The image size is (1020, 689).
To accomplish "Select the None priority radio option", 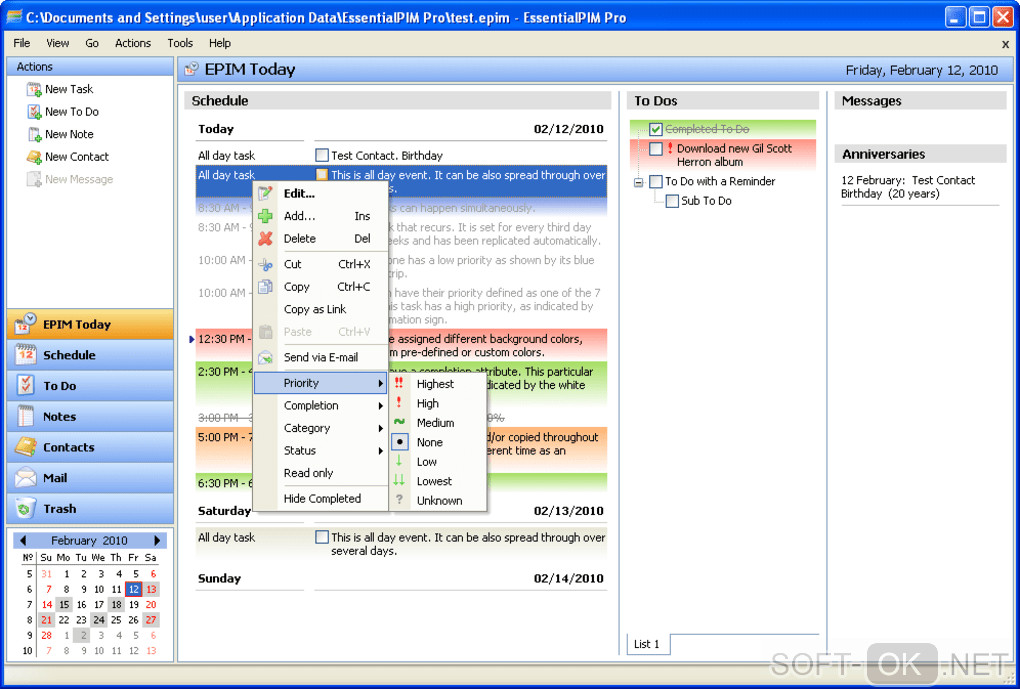I will pos(399,442).
